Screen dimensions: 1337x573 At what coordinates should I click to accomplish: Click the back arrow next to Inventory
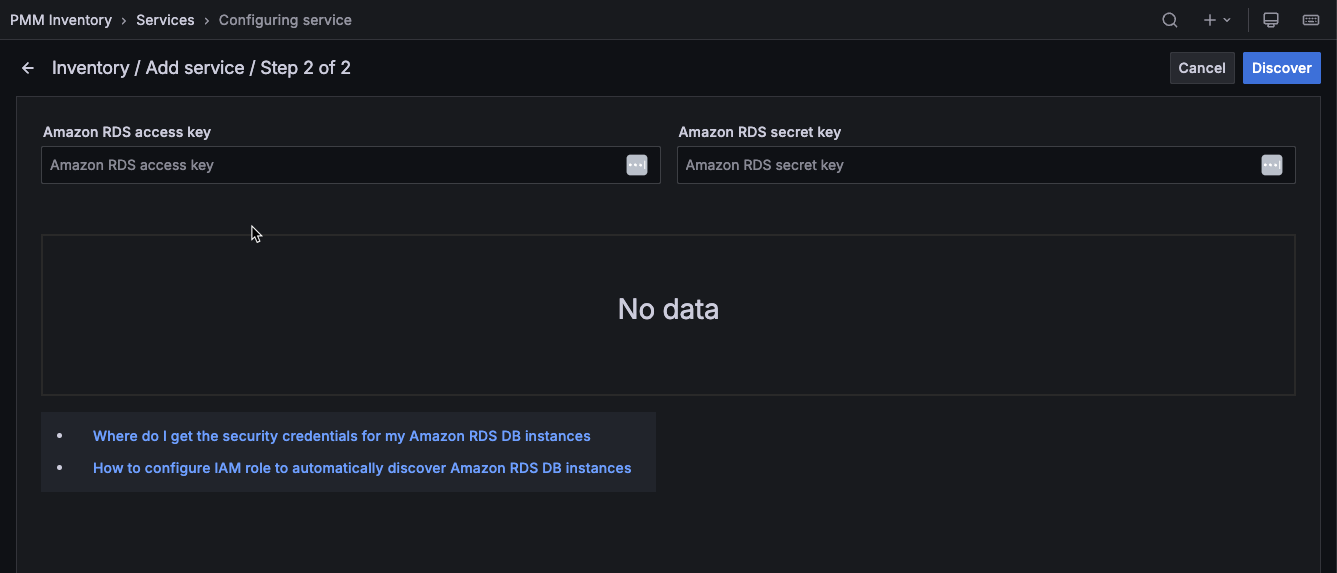point(28,68)
